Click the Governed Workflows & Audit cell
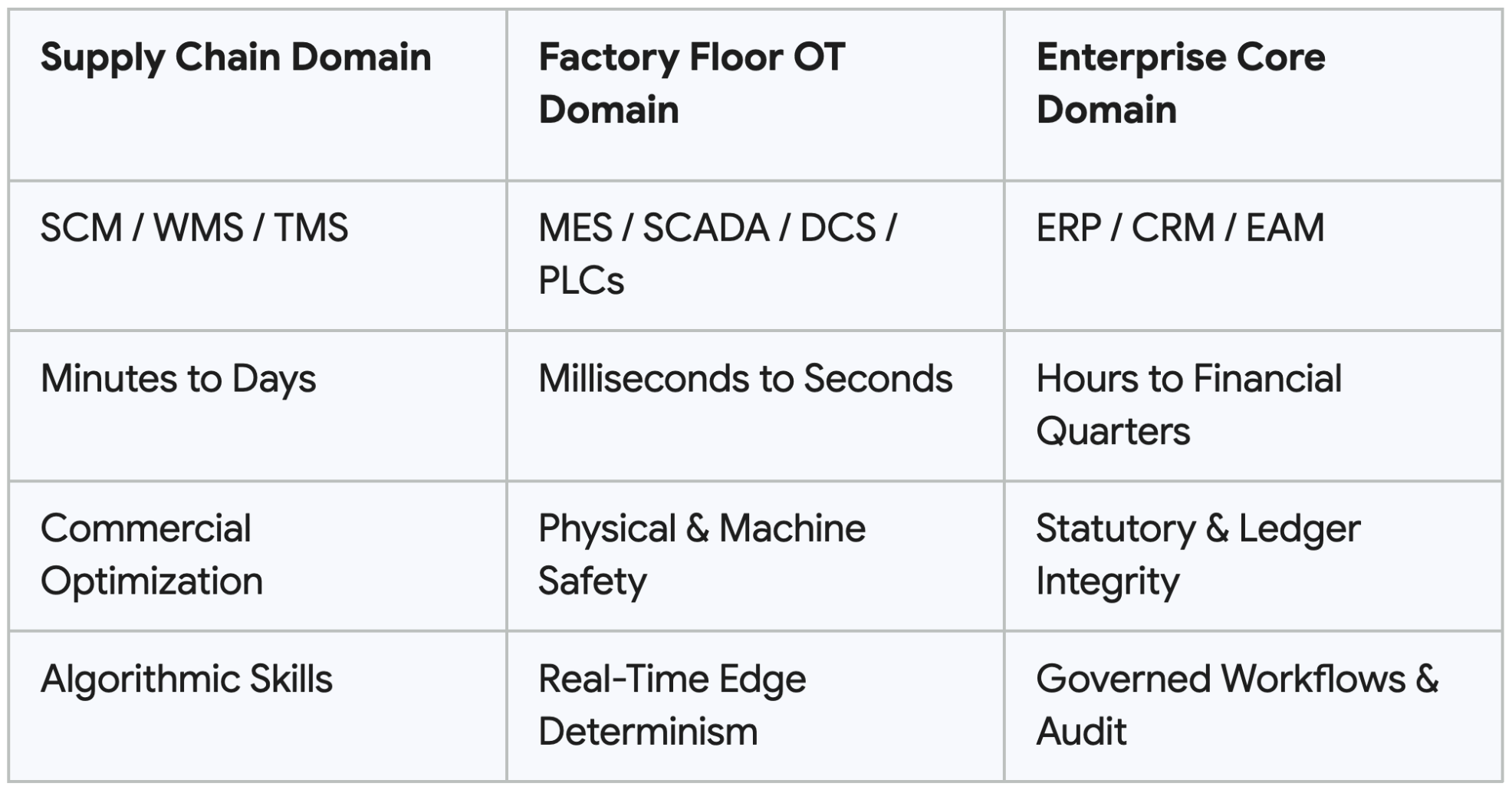1512x790 pixels. 1253,706
